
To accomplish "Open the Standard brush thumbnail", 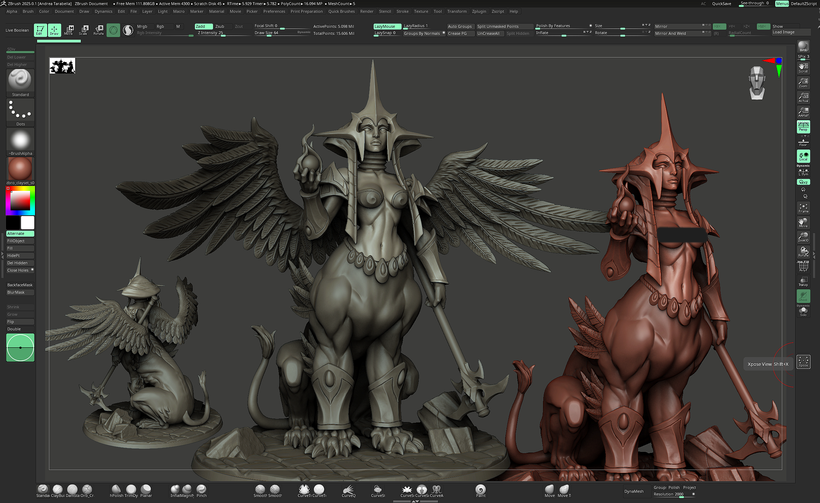I will 19,80.
